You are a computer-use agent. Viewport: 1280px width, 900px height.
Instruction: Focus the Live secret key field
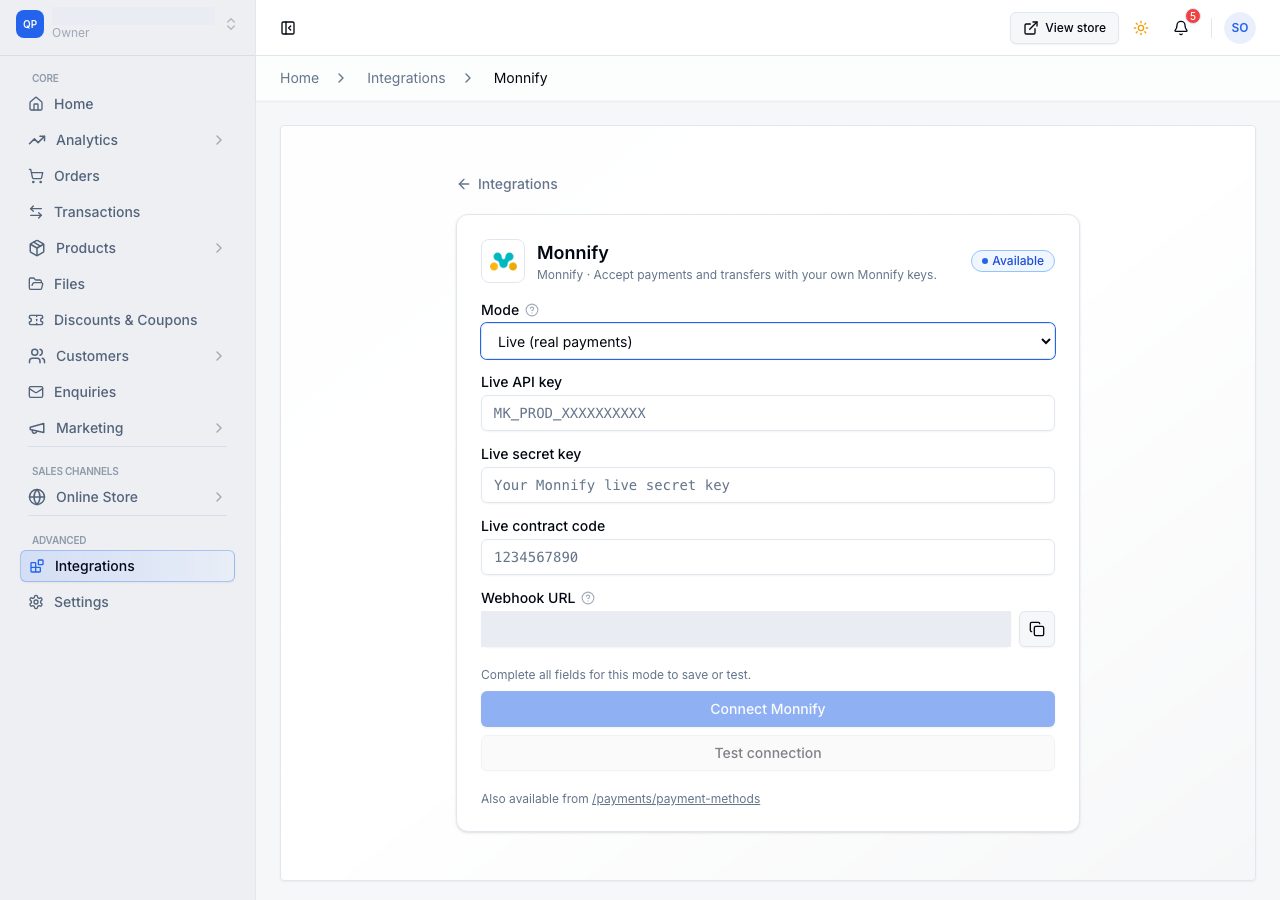(768, 485)
